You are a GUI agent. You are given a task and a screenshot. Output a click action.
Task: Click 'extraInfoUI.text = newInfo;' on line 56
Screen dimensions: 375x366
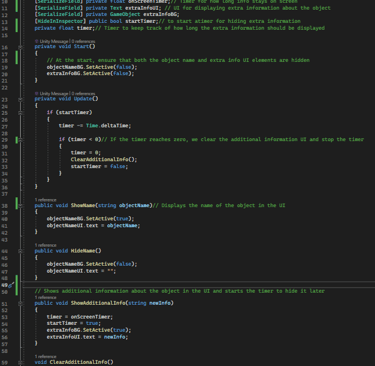coord(87,337)
